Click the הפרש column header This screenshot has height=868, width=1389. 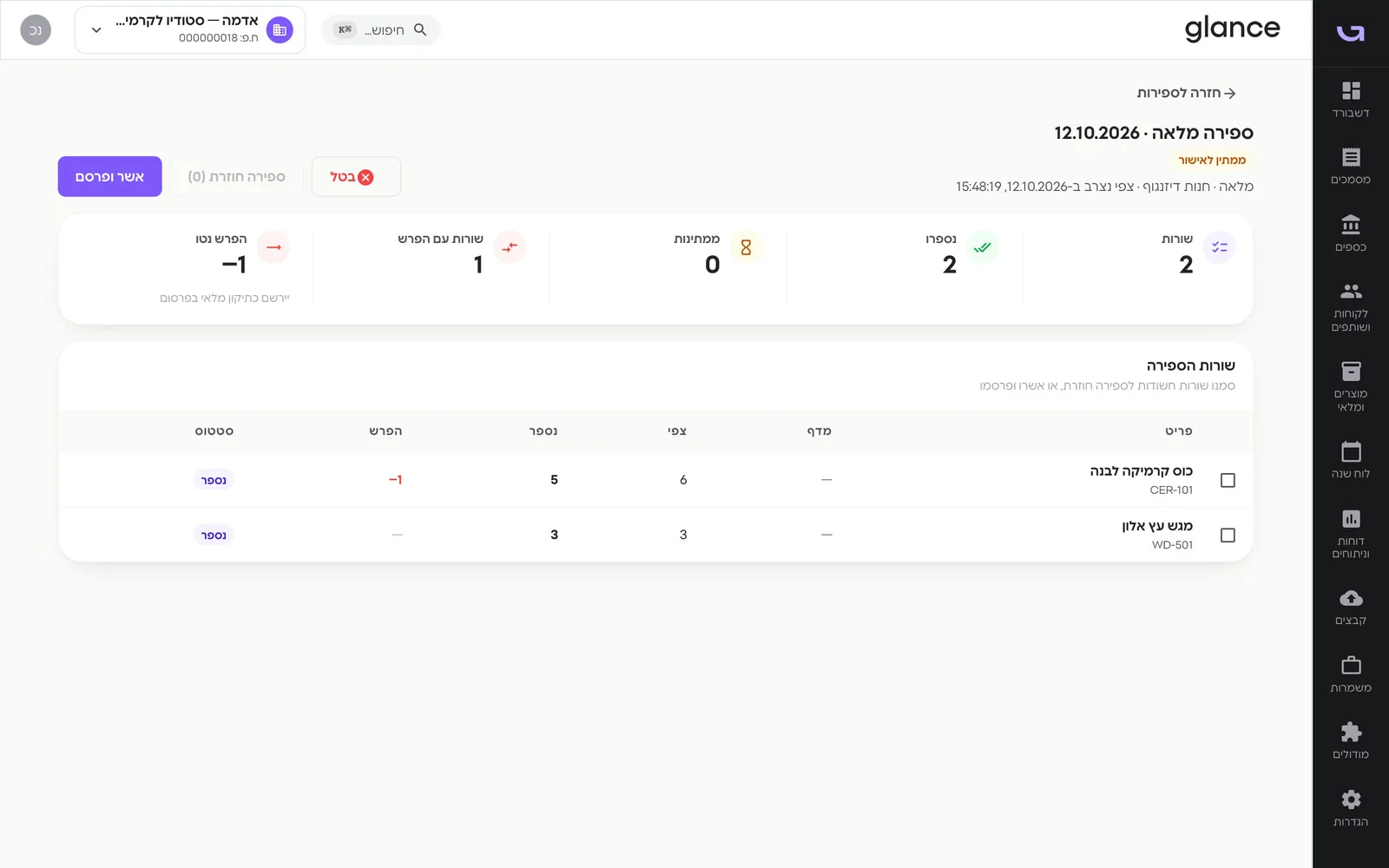click(x=385, y=431)
